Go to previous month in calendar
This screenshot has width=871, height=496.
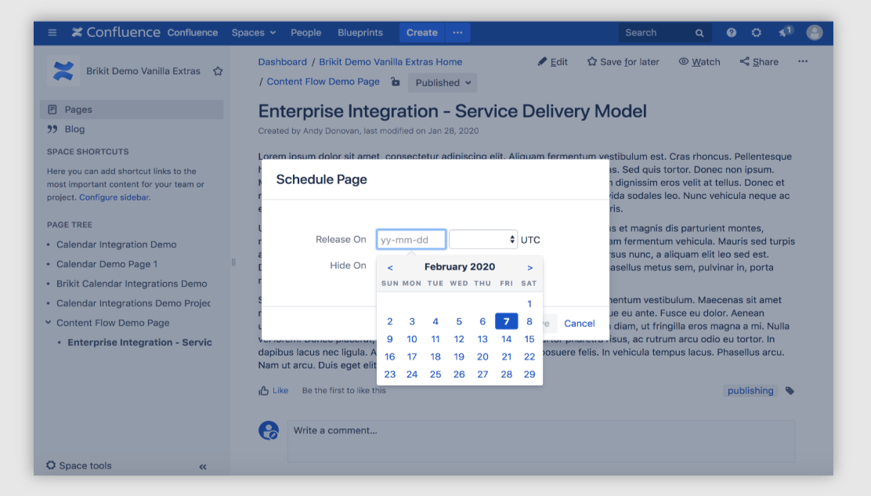pyautogui.click(x=390, y=268)
